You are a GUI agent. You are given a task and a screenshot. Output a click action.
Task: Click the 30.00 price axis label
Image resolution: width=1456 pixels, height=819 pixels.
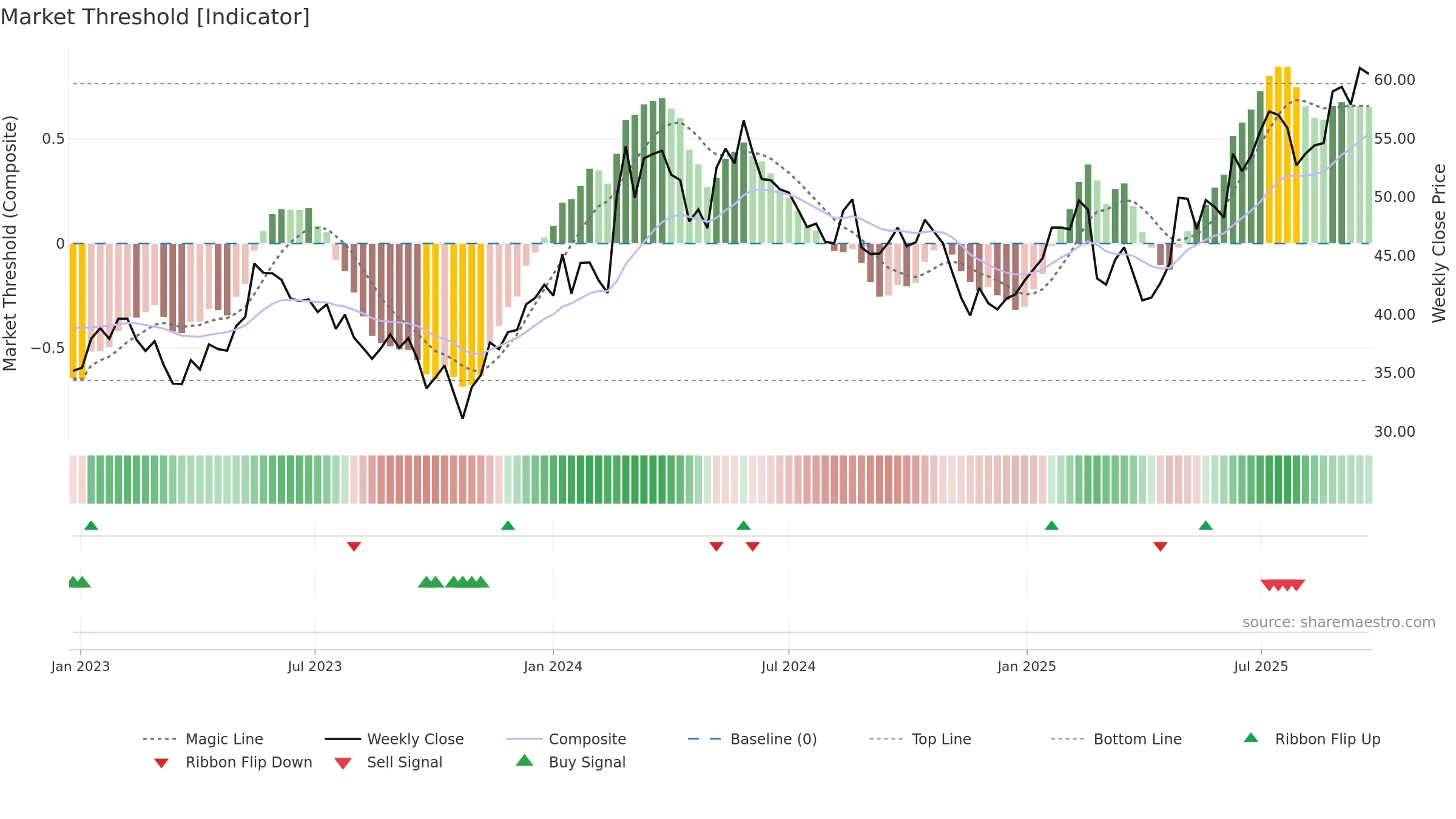point(1395,432)
